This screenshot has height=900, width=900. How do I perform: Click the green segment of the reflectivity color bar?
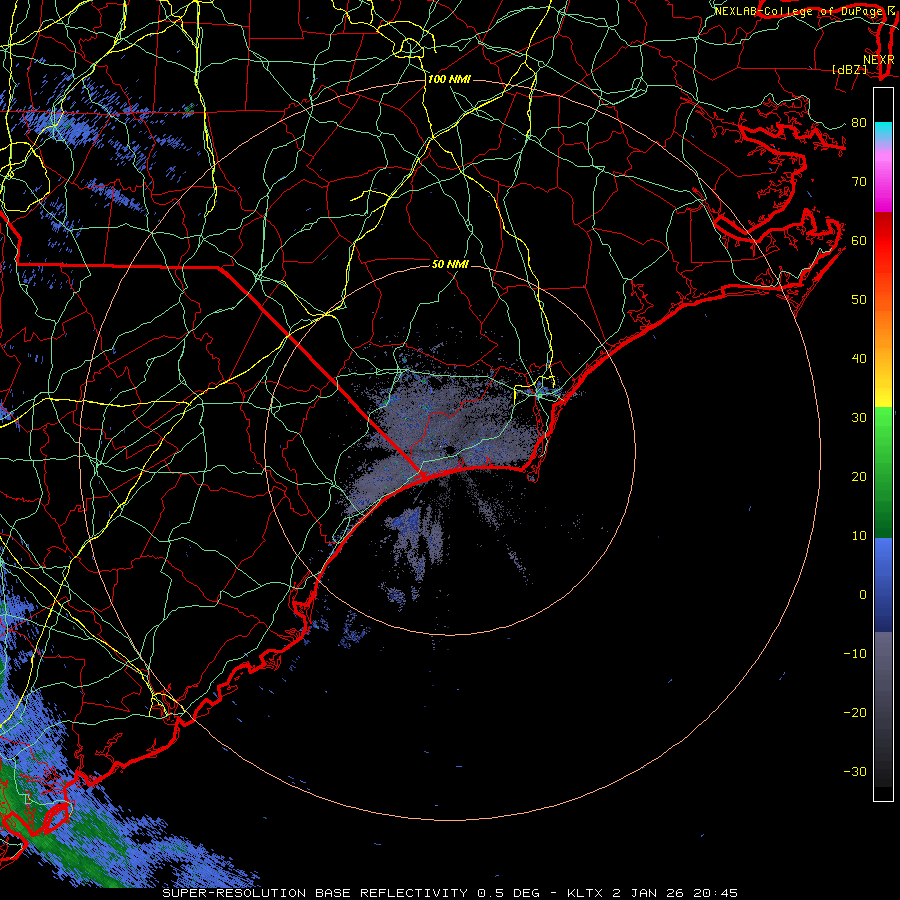[x=883, y=472]
